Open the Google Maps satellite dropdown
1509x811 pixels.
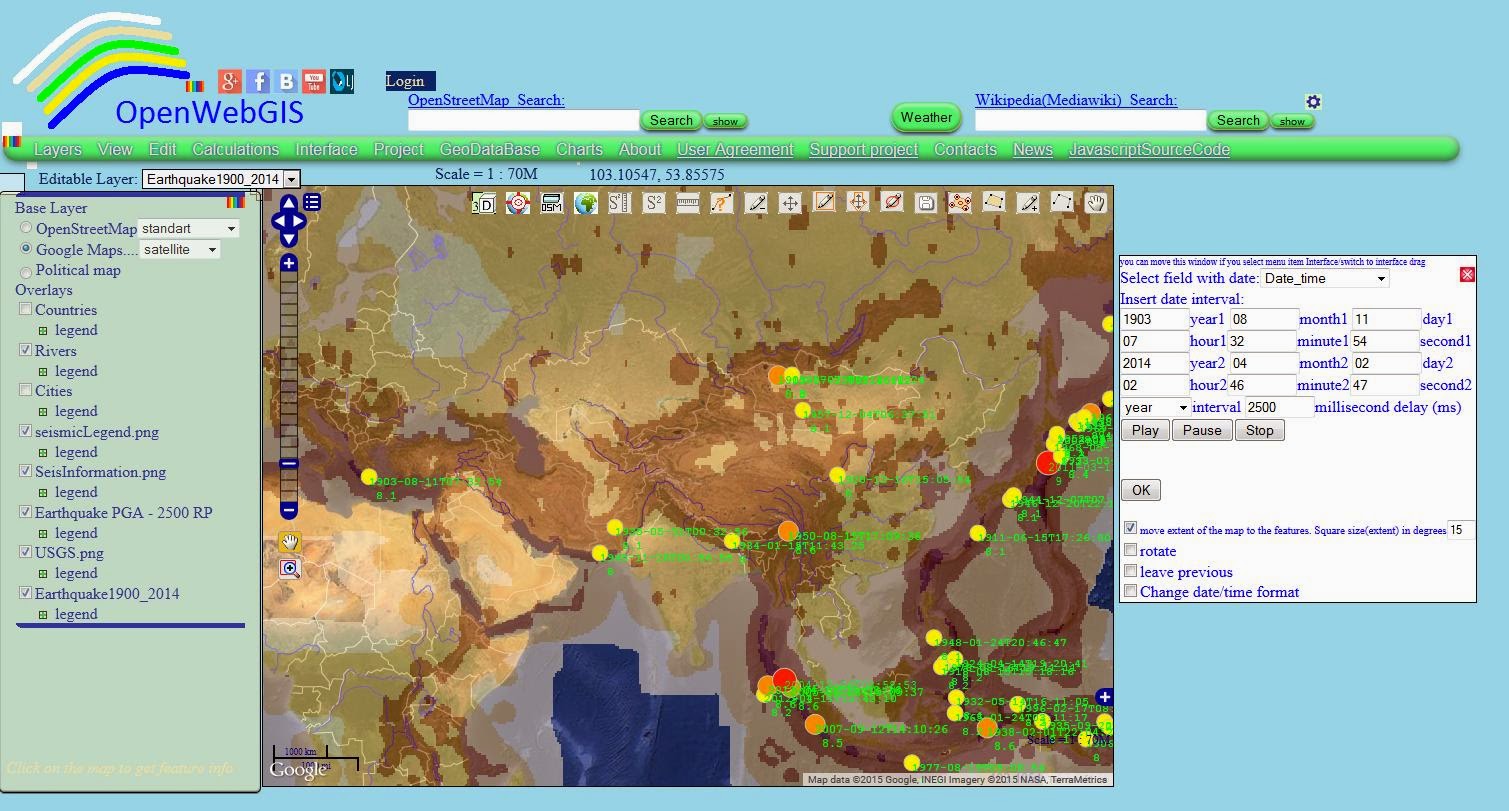click(x=179, y=250)
